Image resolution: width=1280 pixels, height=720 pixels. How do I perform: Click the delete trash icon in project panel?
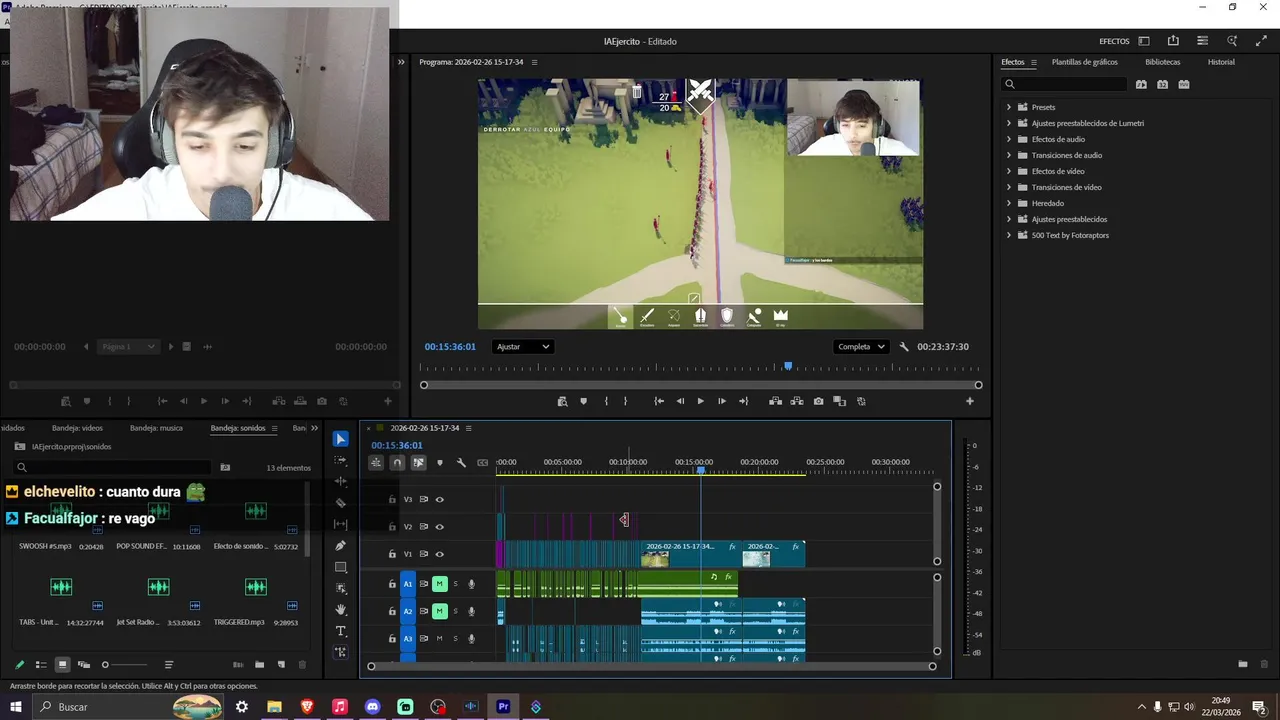[x=302, y=665]
